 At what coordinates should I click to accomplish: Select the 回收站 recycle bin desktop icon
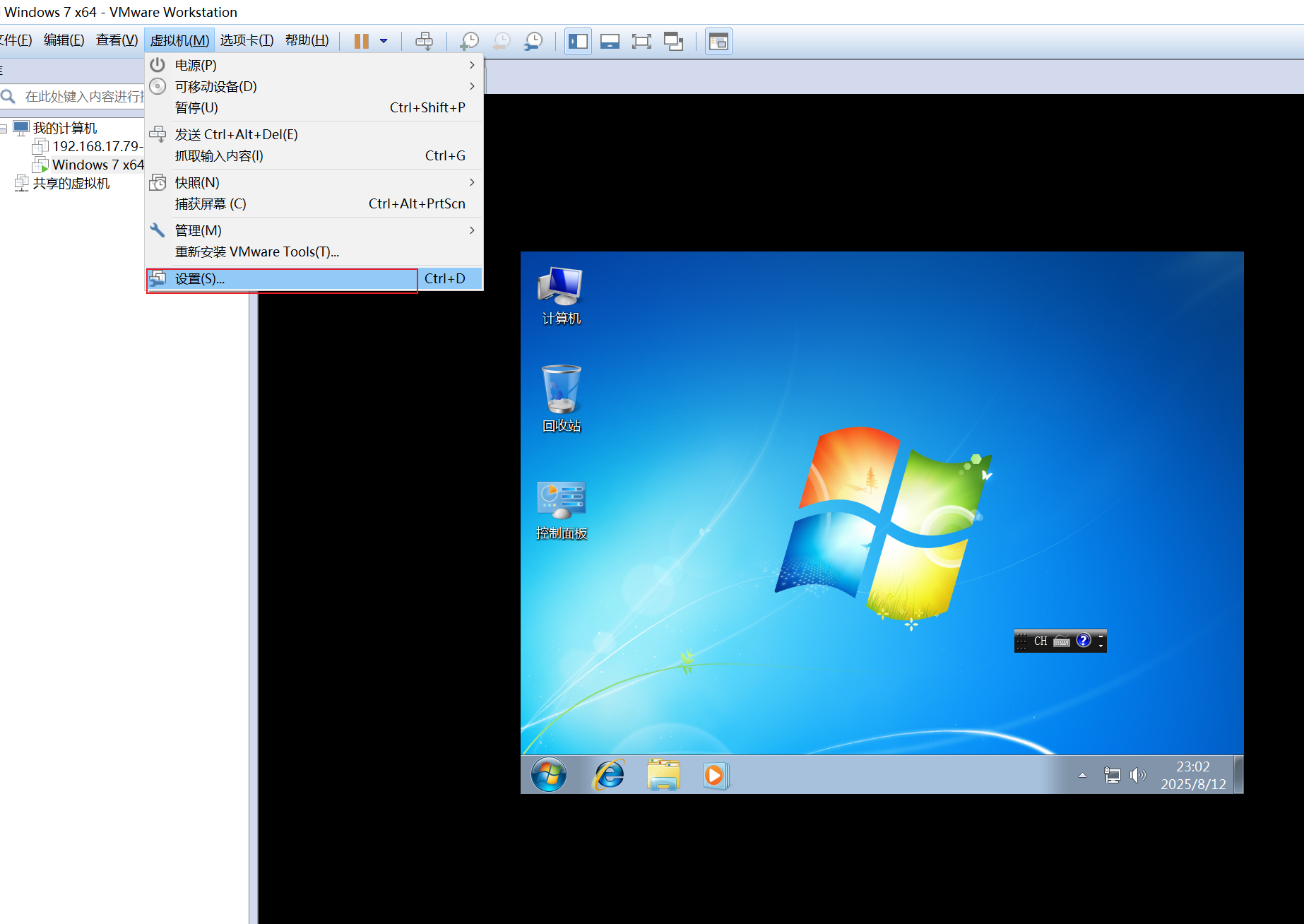coord(562,399)
